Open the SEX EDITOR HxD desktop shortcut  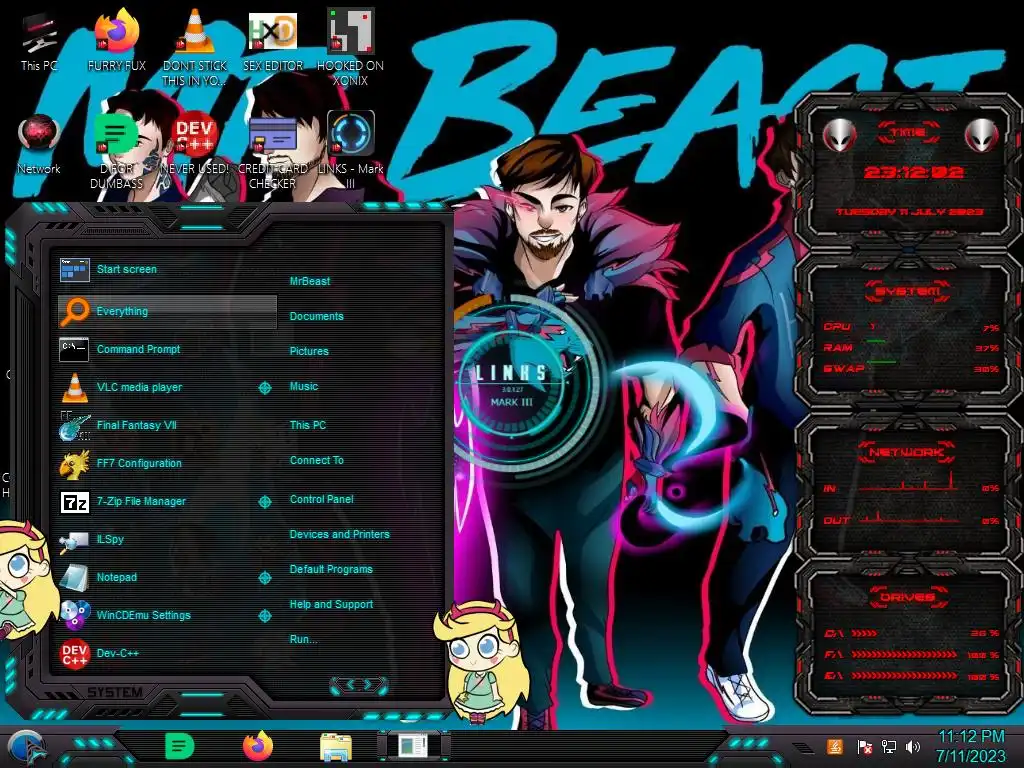273,40
